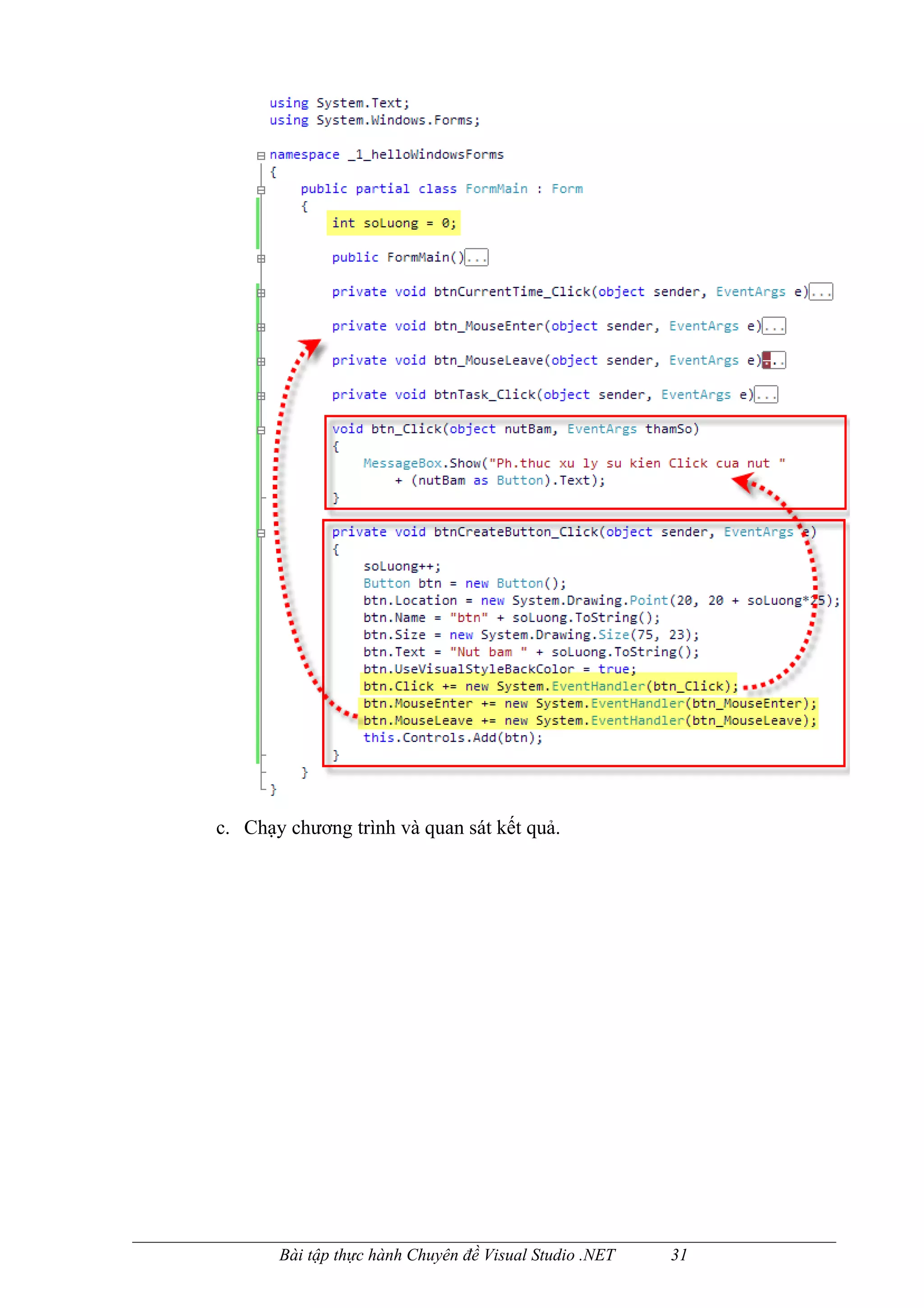924x1308 pixels.
Task: Click the 'void btn_Click' method declaration
Action: [387, 429]
